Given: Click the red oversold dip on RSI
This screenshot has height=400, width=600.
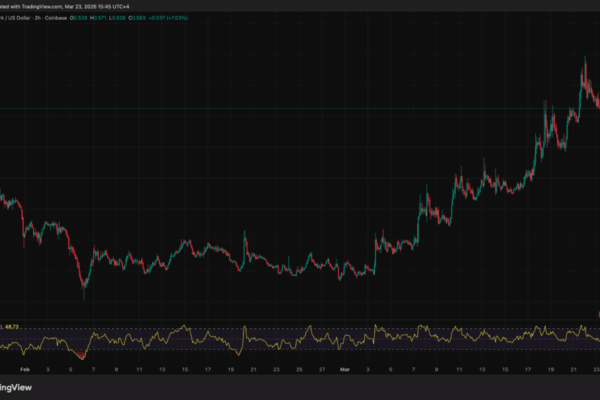Looking at the screenshot, I should pos(79,353).
